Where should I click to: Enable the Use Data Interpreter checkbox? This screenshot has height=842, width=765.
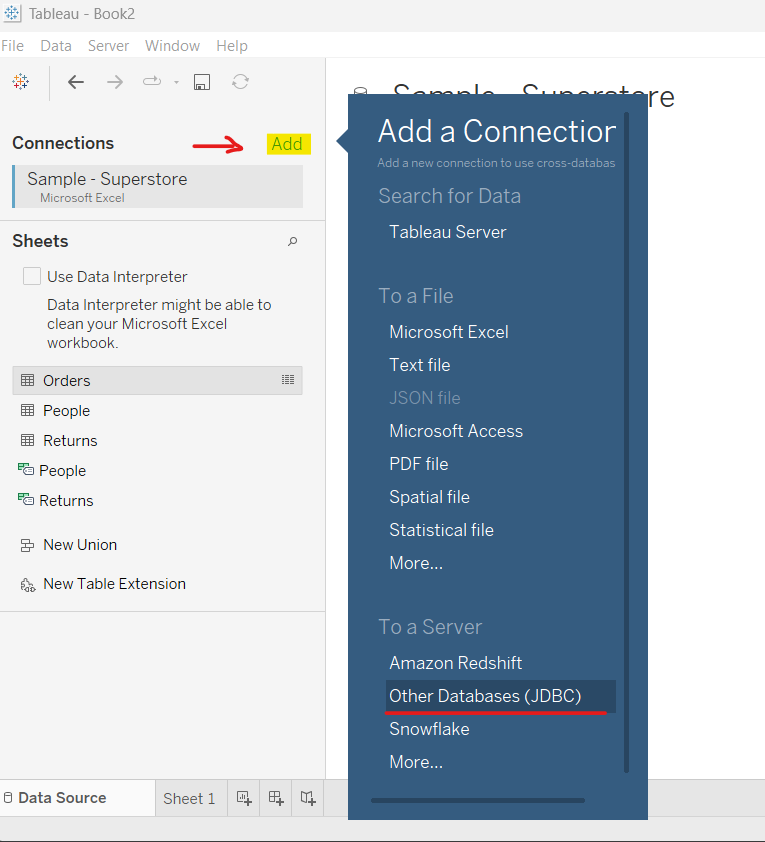click(32, 276)
